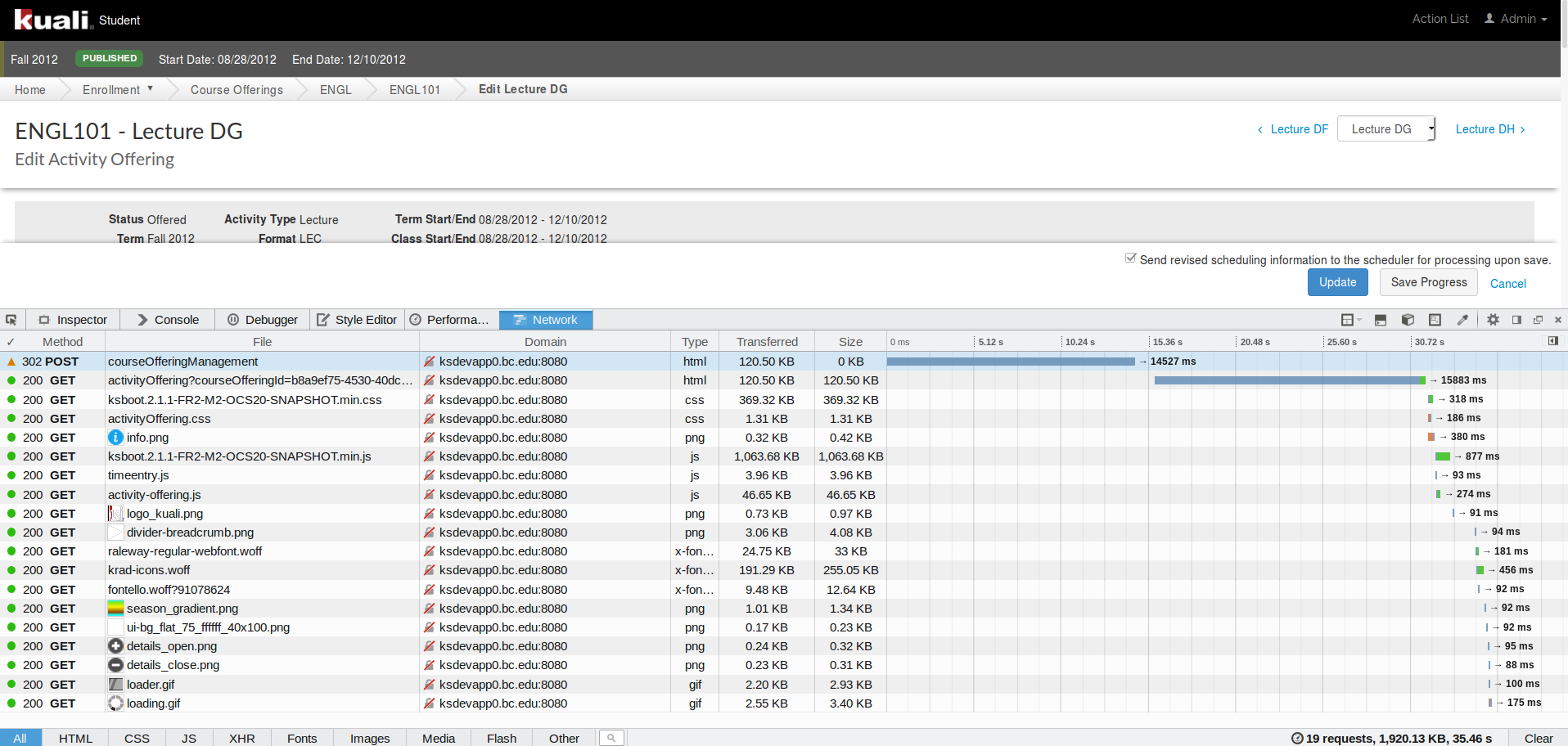
Task: Click the Cancel link
Action: [1507, 283]
